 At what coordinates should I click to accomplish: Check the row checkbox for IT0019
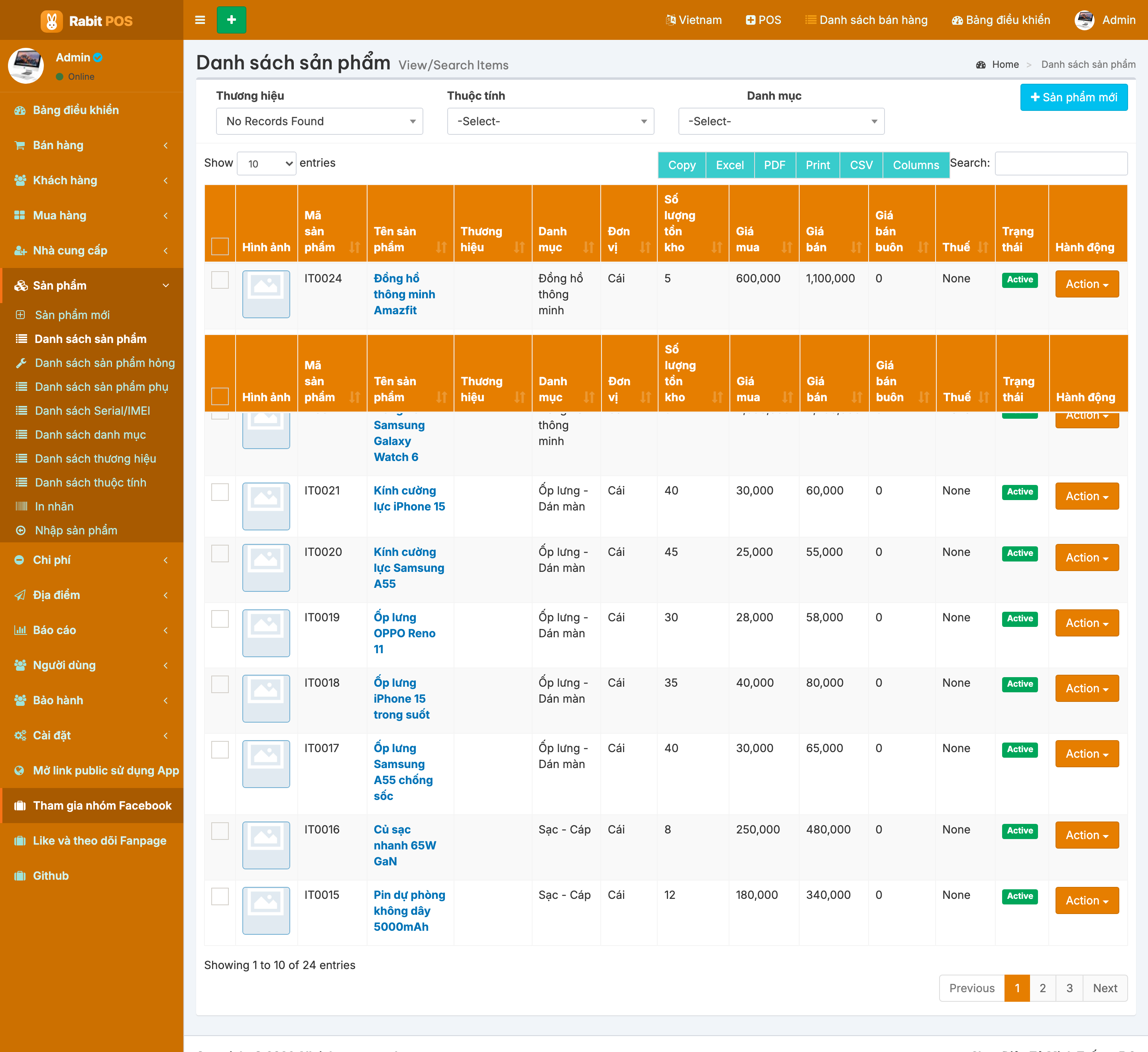tap(220, 619)
